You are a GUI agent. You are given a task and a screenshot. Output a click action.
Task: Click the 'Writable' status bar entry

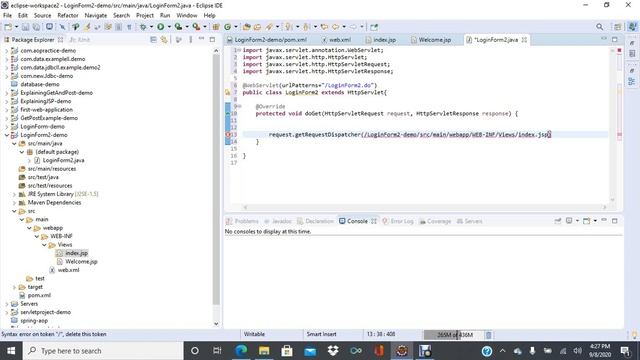click(x=254, y=334)
